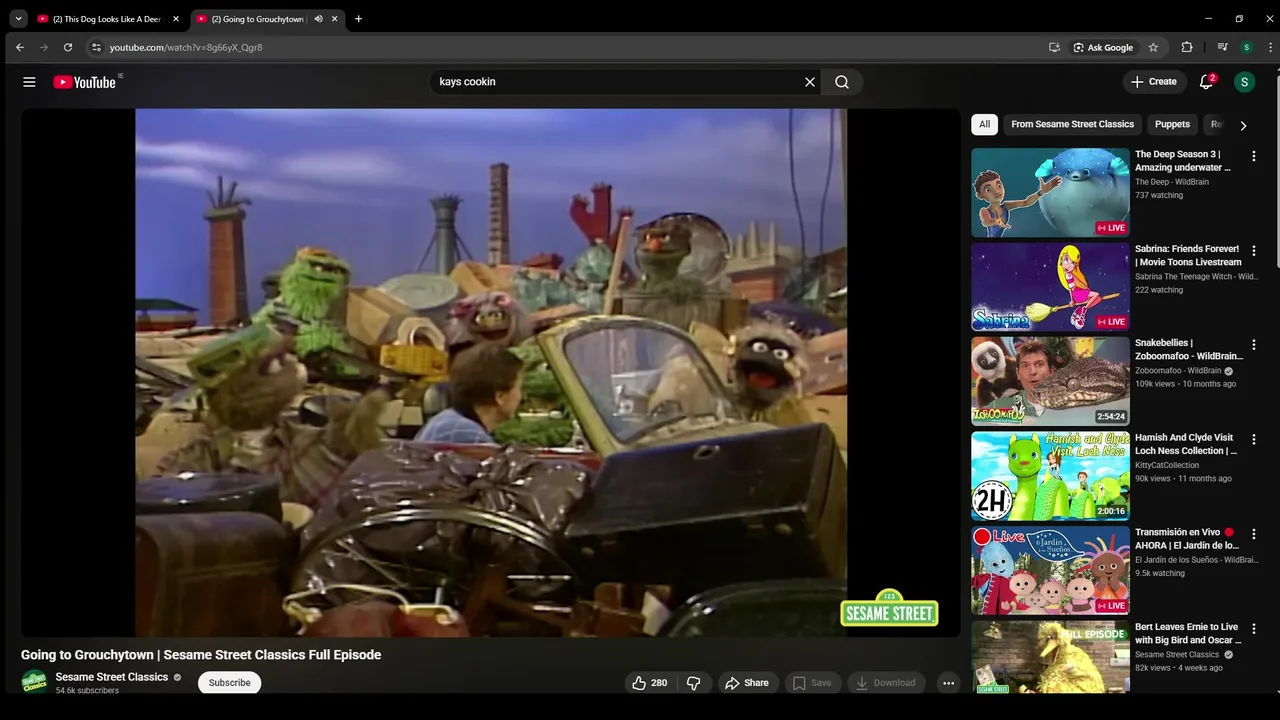Download the video
The height and width of the screenshot is (720, 1280).
885,683
